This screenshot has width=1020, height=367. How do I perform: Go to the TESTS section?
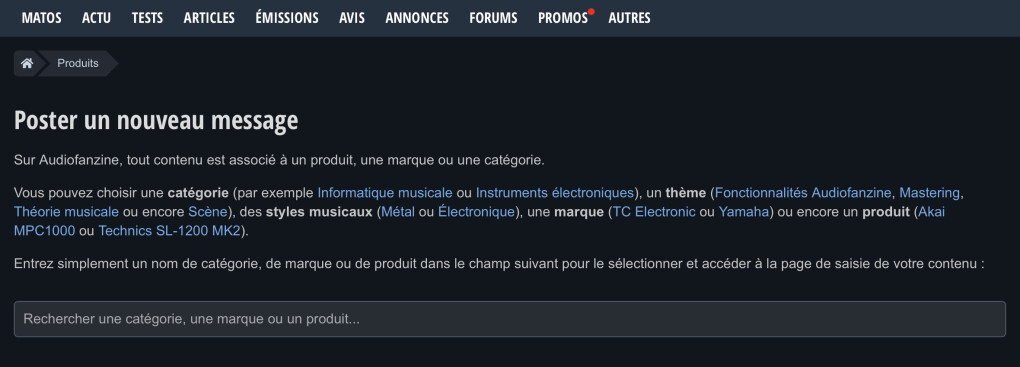click(147, 18)
